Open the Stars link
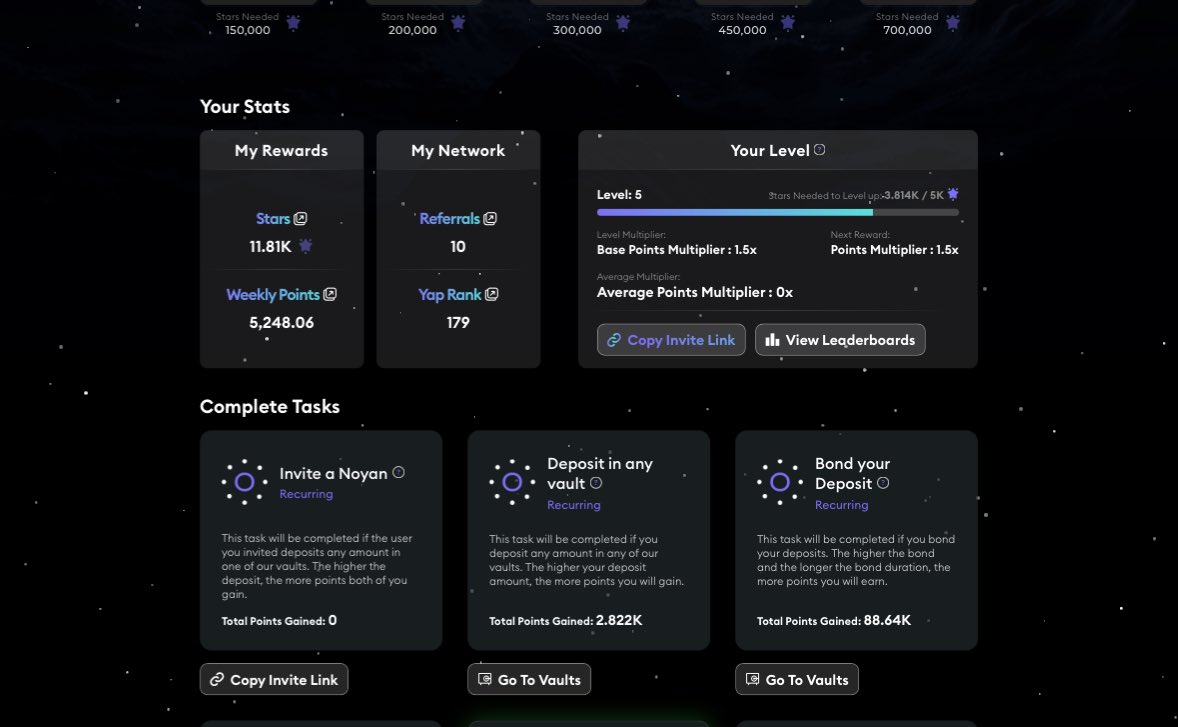Viewport: 1178px width, 727px height. (273, 219)
